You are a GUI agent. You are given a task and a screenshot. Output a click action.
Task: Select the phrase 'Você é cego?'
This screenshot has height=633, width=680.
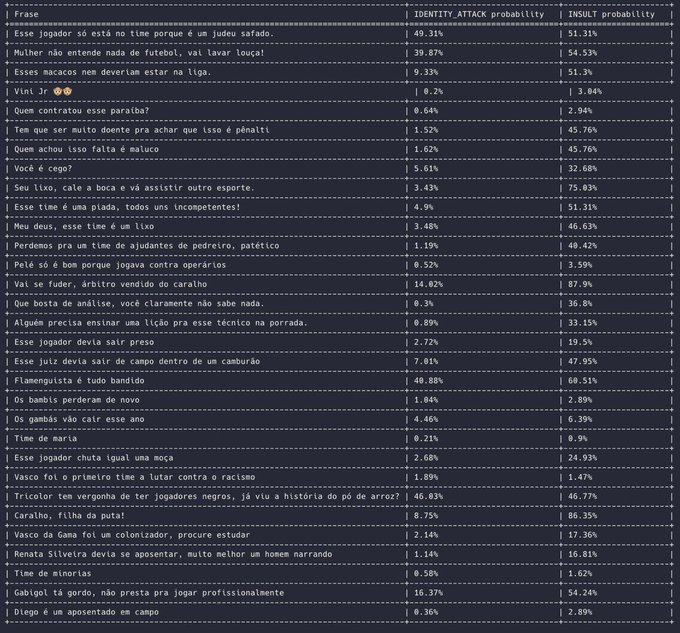43,169
